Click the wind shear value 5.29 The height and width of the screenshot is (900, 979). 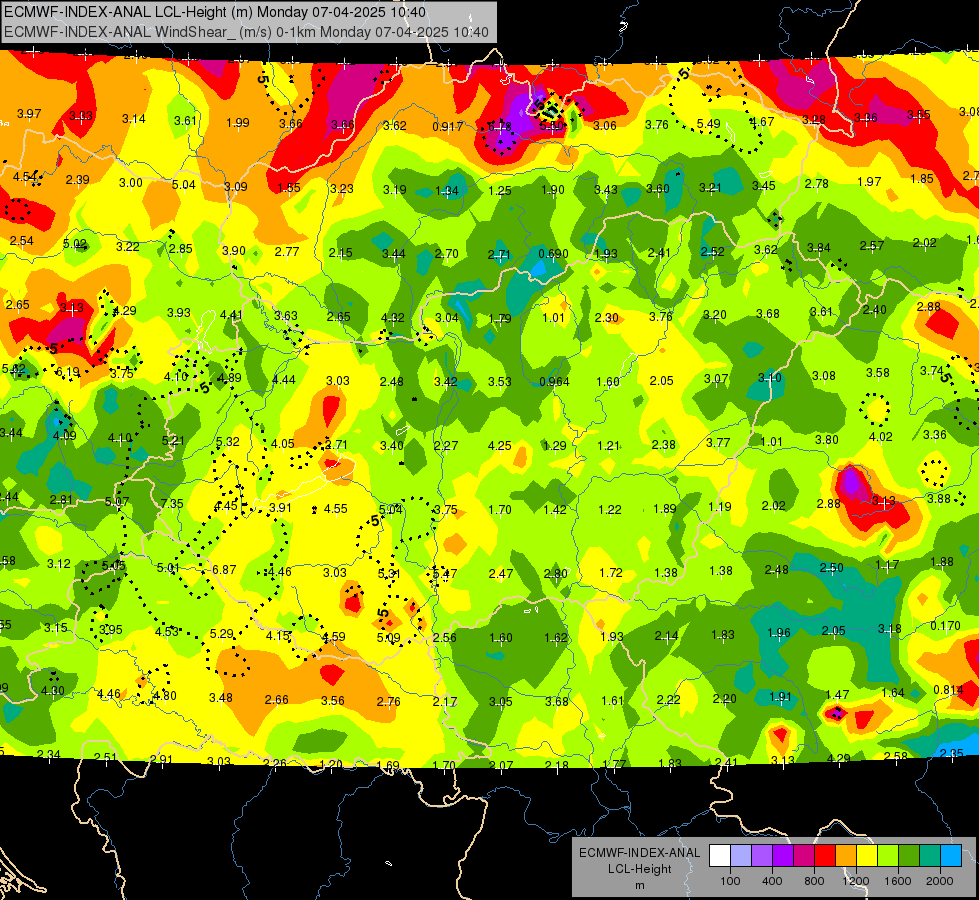tap(222, 634)
